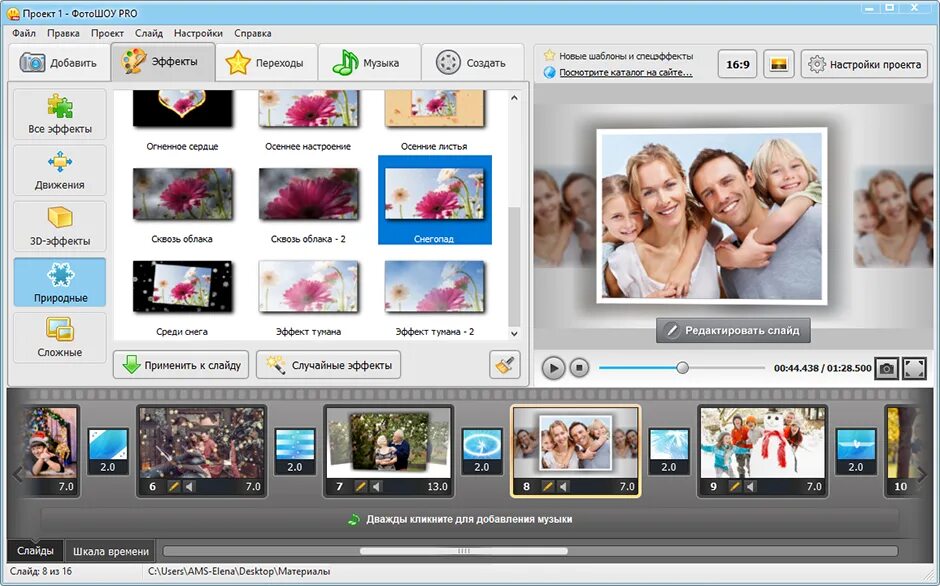Select the Сложные effects category
Screen dimensions: 940x586
pos(59,337)
